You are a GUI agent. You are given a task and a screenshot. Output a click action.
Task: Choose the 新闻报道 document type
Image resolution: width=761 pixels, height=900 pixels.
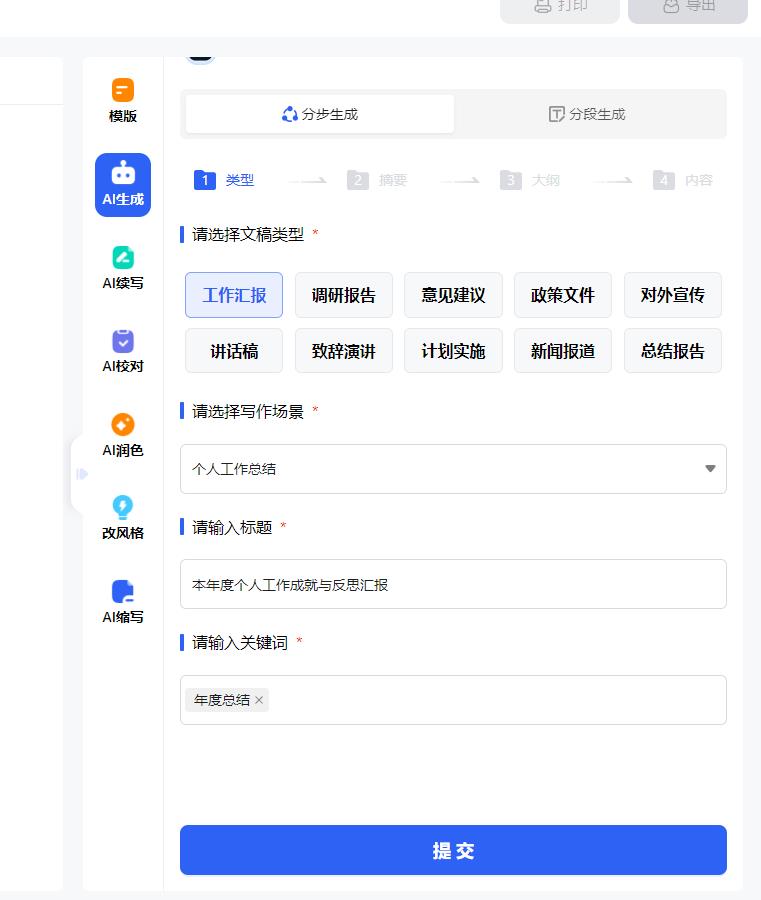tap(563, 351)
